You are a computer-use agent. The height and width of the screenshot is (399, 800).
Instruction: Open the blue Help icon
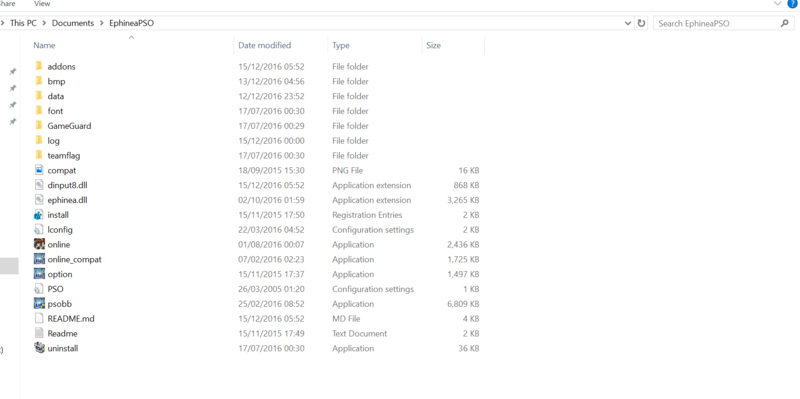[x=792, y=4]
